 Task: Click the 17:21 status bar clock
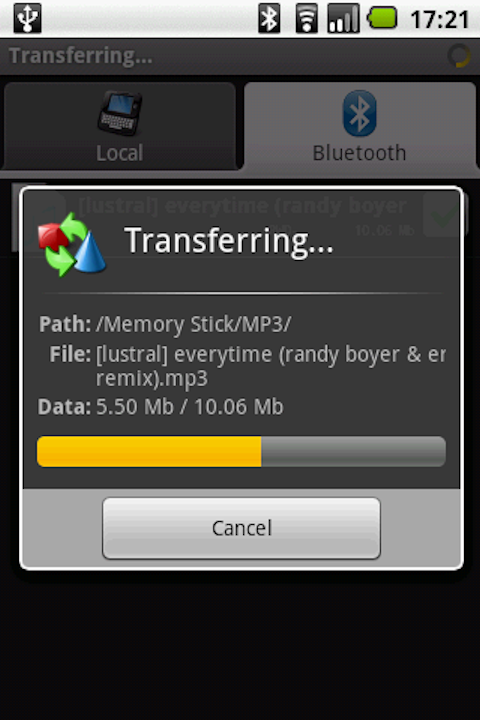(x=440, y=20)
